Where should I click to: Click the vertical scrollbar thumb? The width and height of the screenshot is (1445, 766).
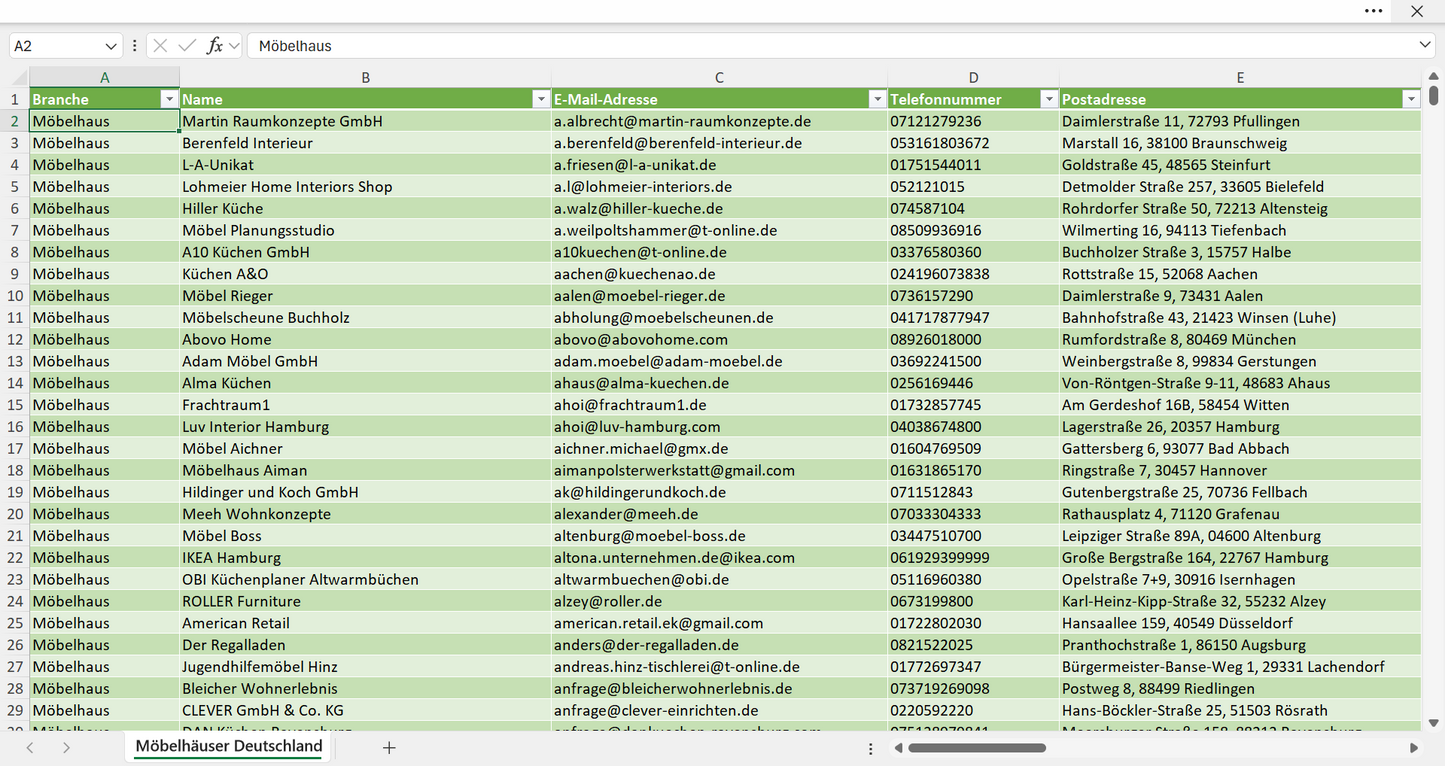click(1433, 95)
